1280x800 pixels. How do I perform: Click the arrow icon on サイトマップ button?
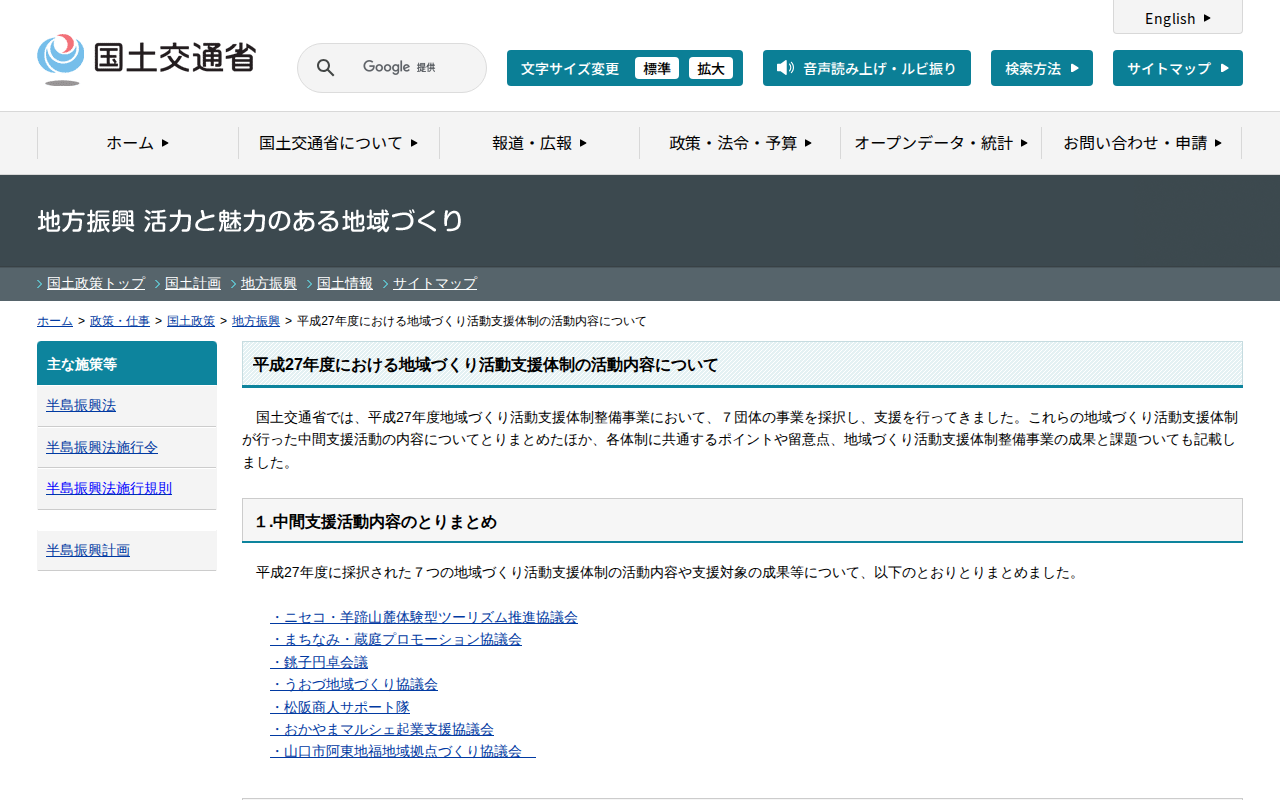(1225, 68)
